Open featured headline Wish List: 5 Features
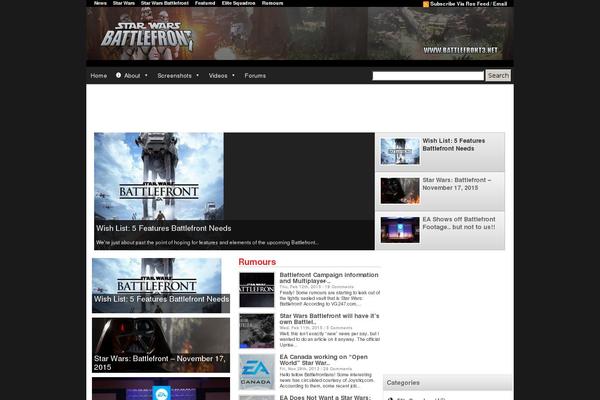This screenshot has height=400, width=600. tap(164, 228)
